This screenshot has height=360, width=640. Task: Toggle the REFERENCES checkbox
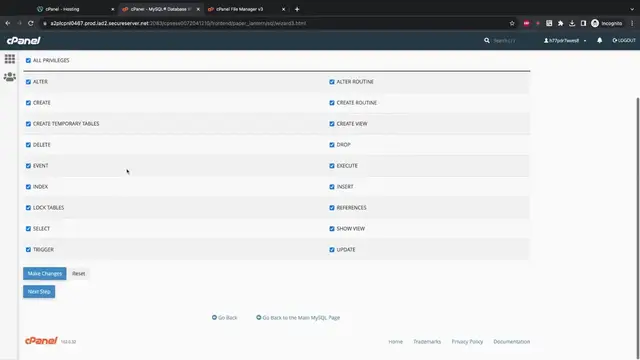click(332, 208)
